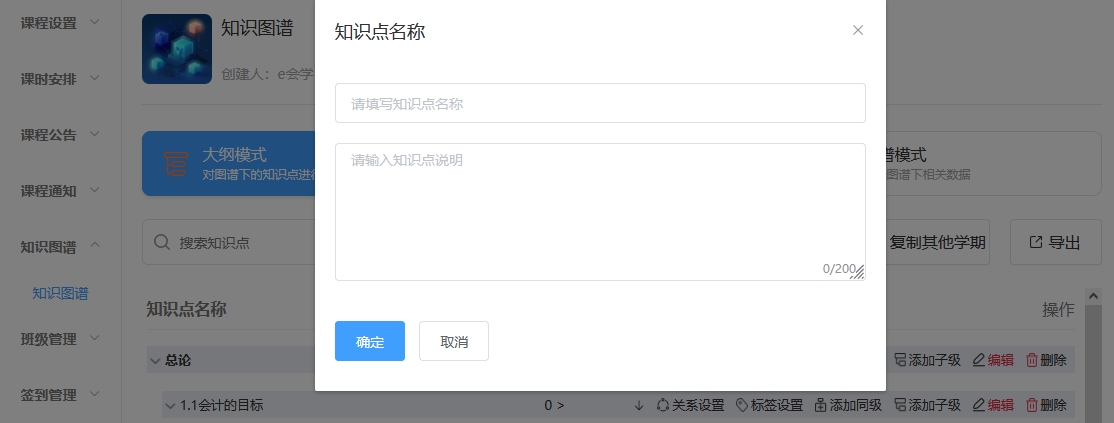Click the move-down arrow for 1.1会计的目标
The image size is (1114, 423).
tap(638, 405)
